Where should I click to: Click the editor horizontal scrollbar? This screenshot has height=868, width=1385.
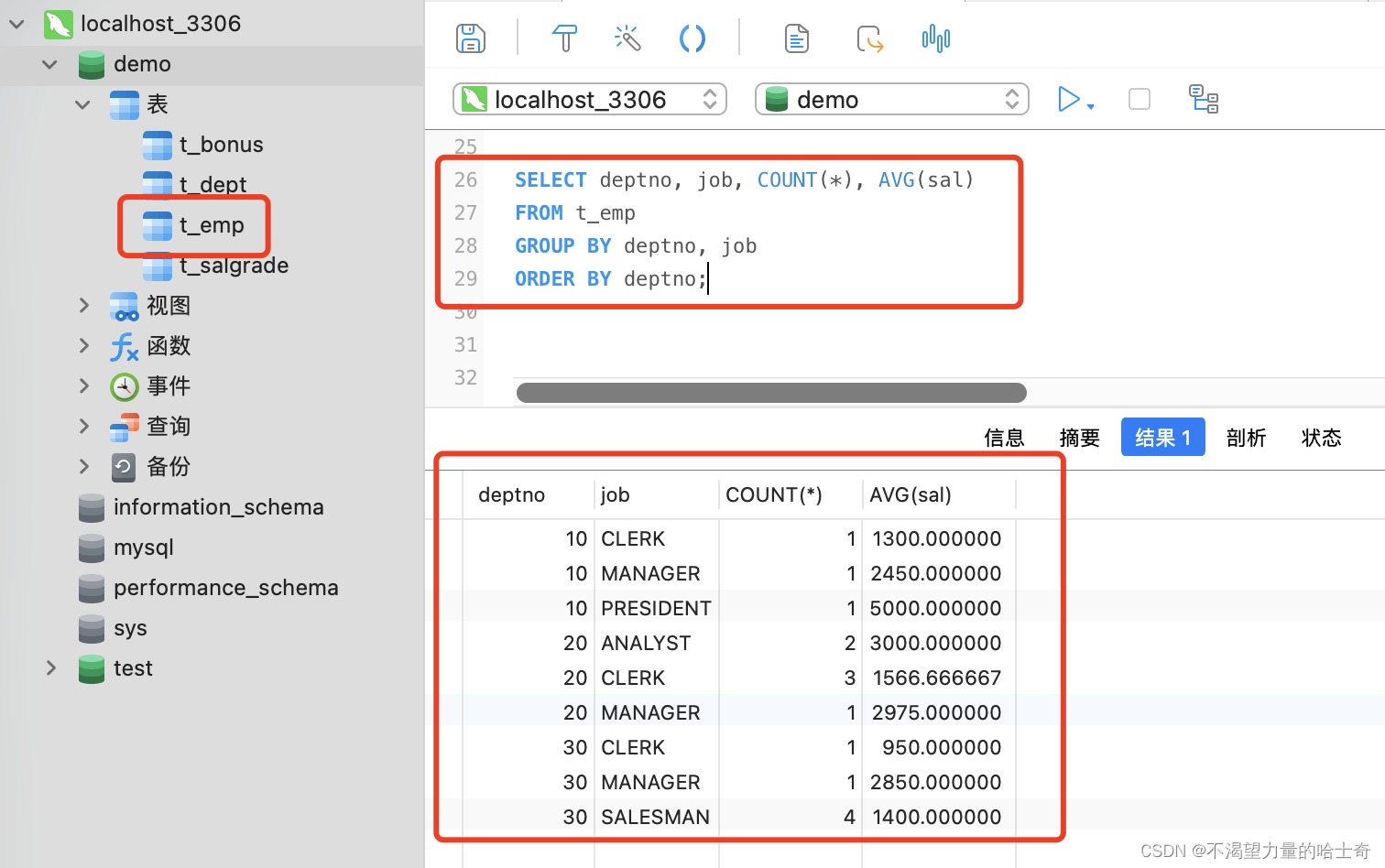[x=770, y=393]
